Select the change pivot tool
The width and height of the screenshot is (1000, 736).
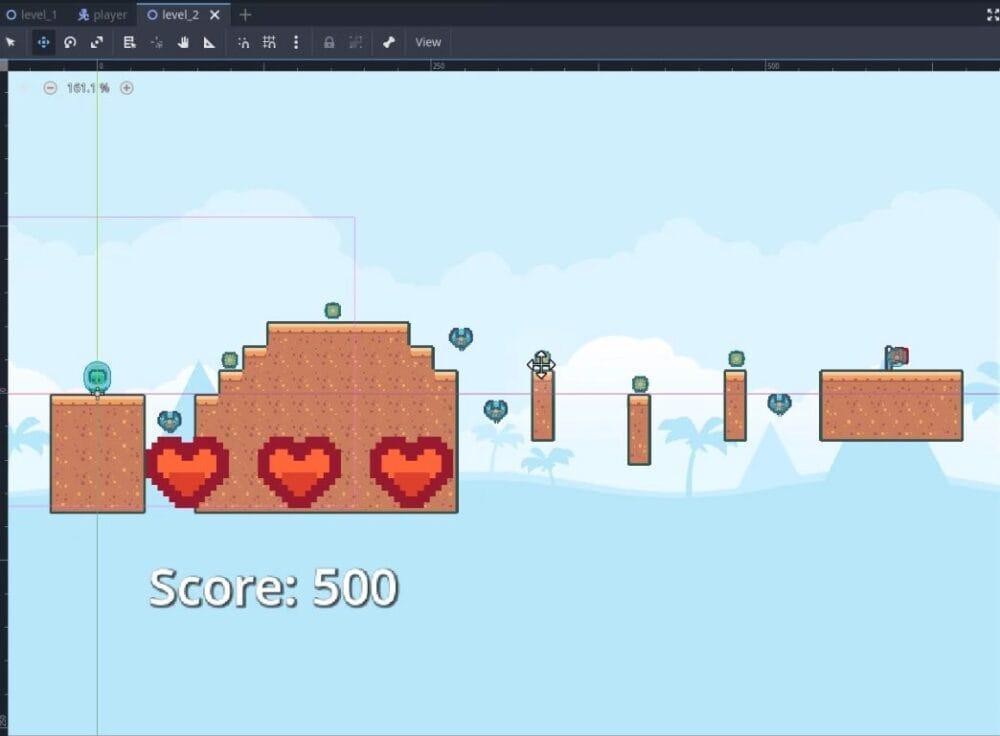[157, 43]
